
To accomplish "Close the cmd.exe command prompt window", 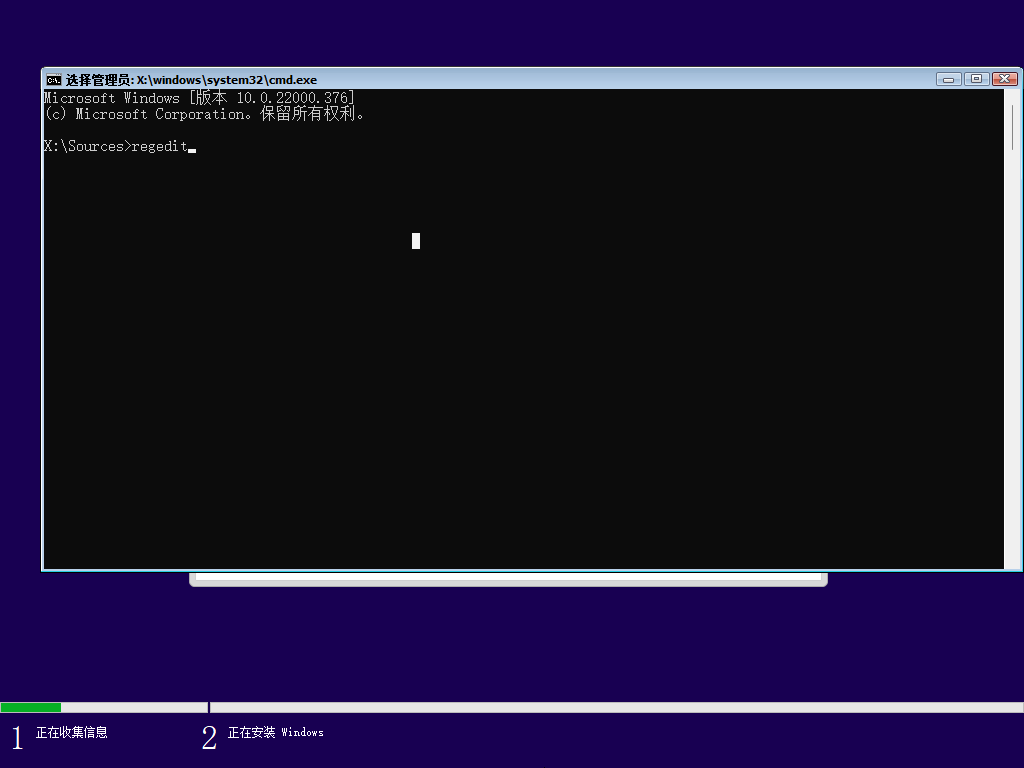I will 1004,79.
